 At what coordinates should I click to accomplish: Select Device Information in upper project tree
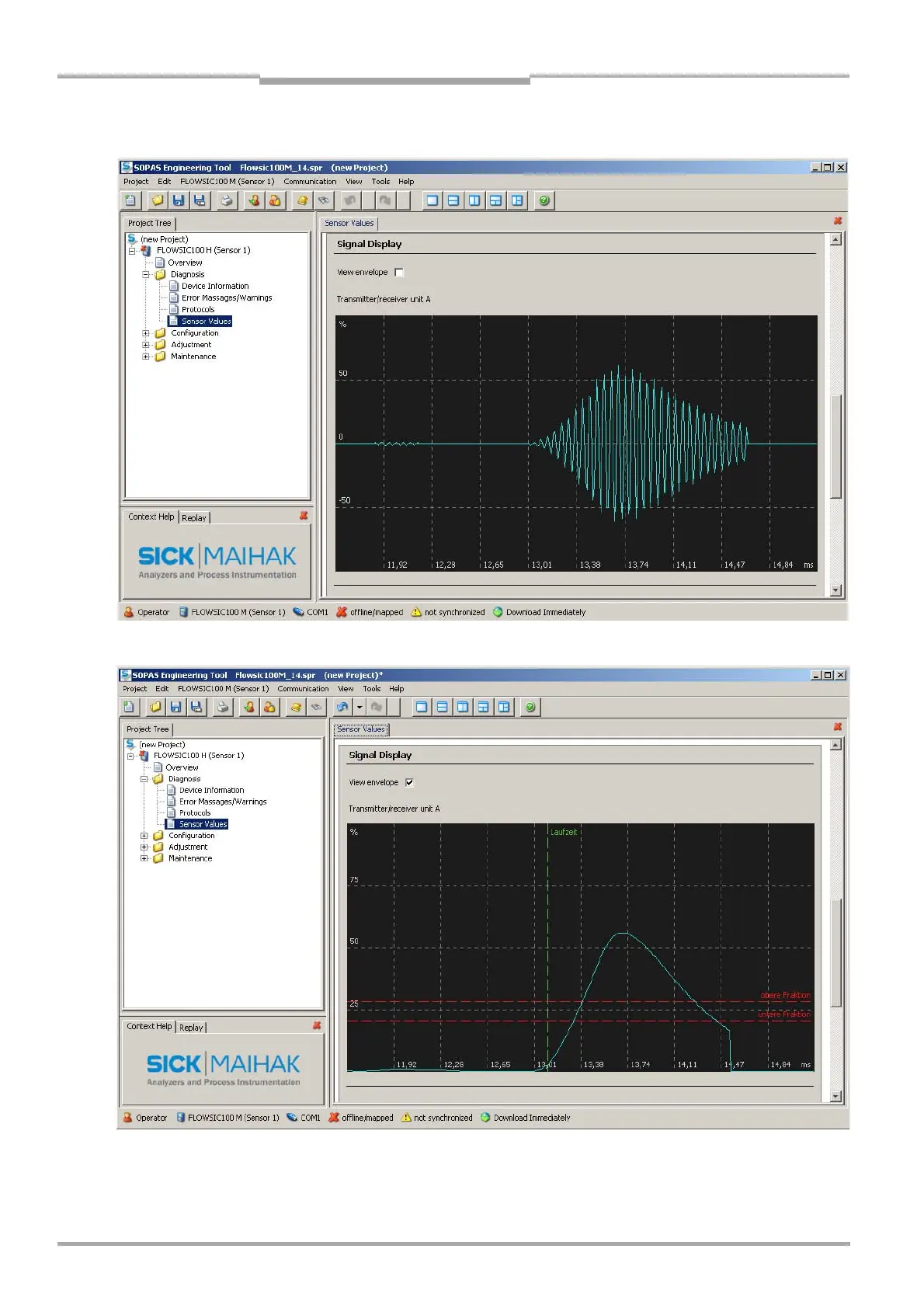215,287
